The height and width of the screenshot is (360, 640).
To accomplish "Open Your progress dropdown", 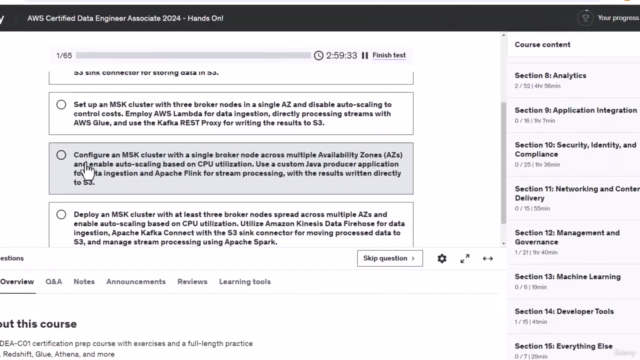I will [618, 18].
